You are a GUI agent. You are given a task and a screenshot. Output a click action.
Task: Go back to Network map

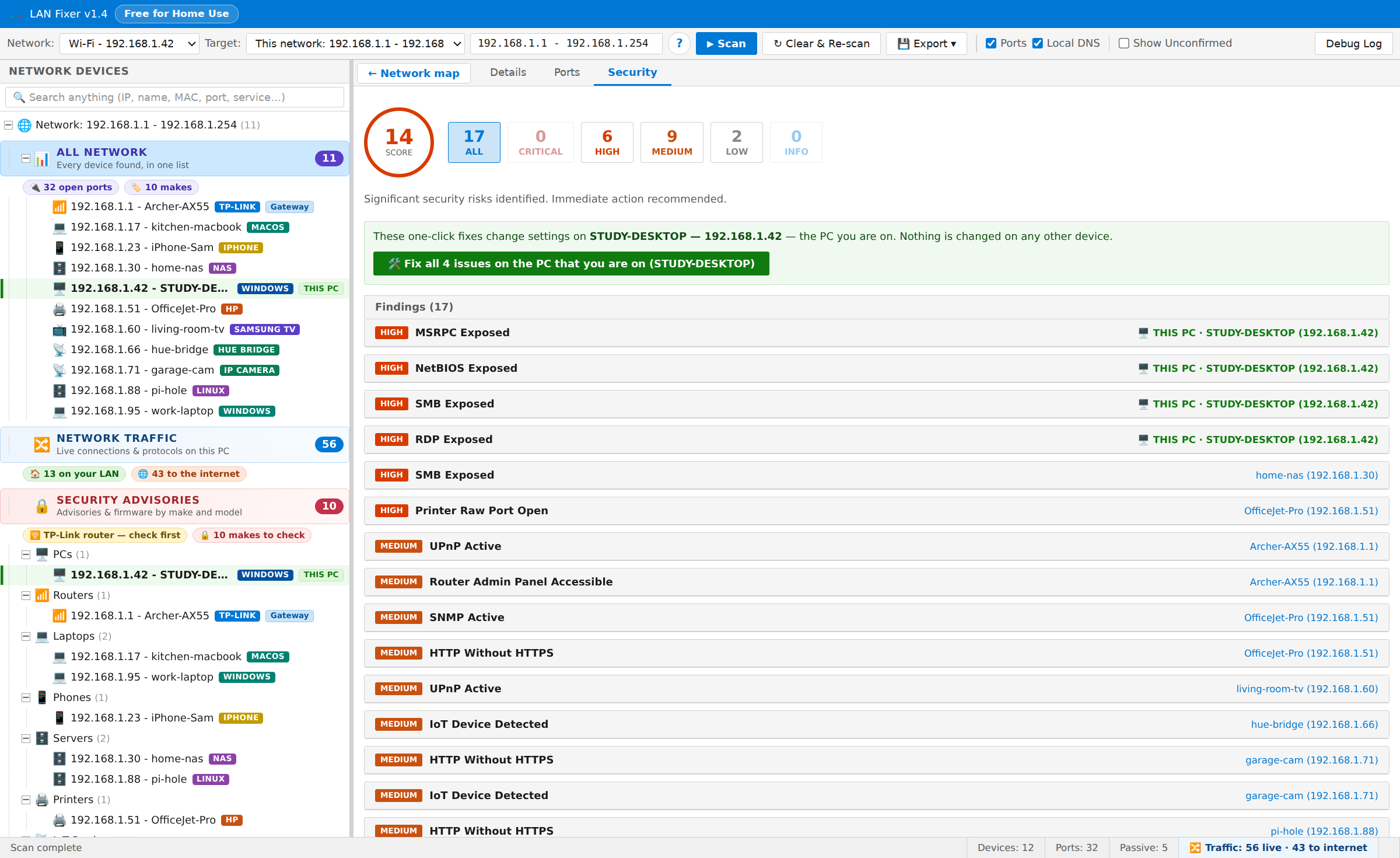[x=414, y=73]
